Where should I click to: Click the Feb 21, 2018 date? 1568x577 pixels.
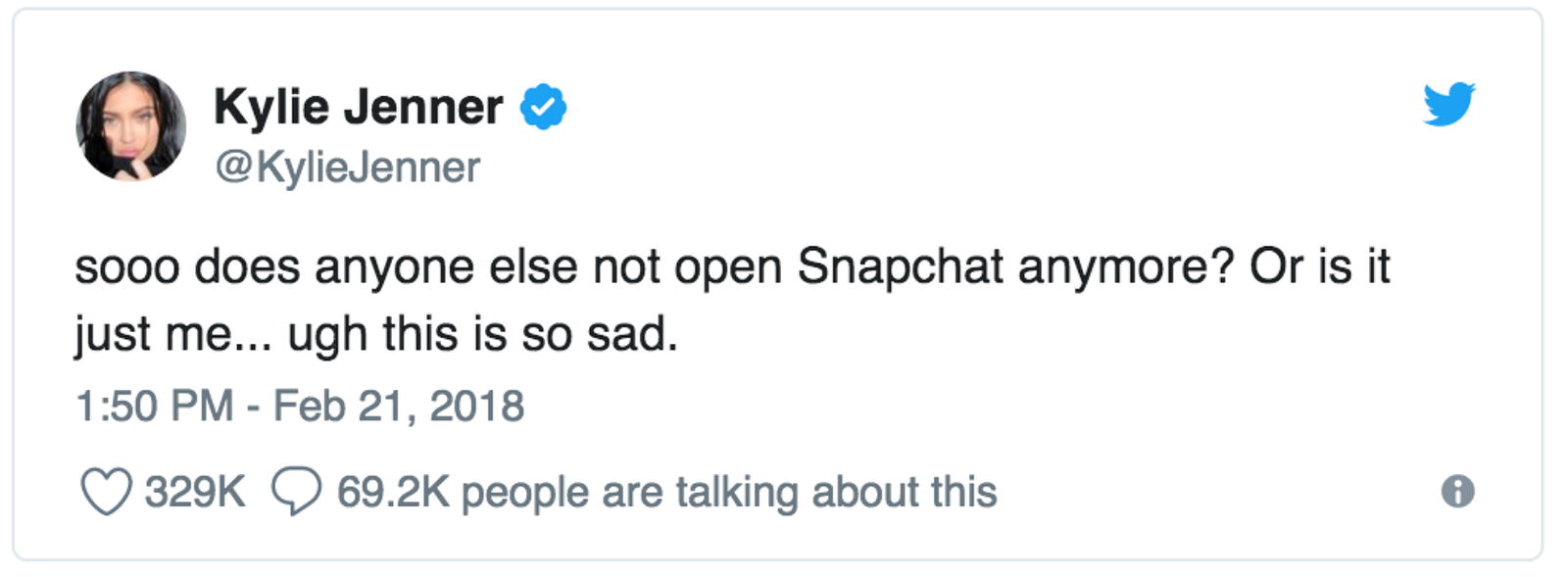[x=399, y=406]
